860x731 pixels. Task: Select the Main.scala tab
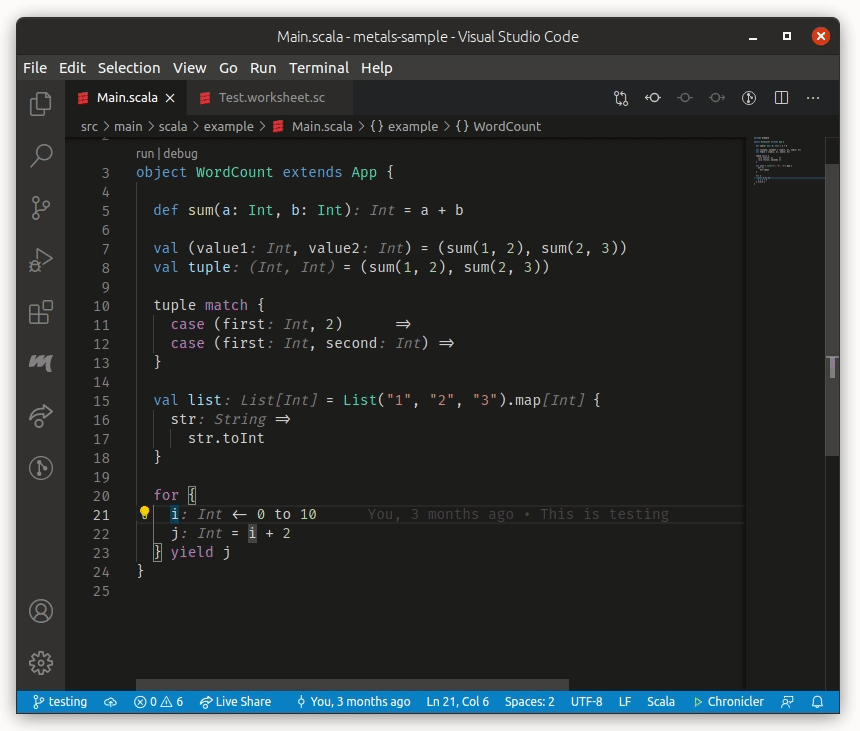pyautogui.click(x=126, y=98)
